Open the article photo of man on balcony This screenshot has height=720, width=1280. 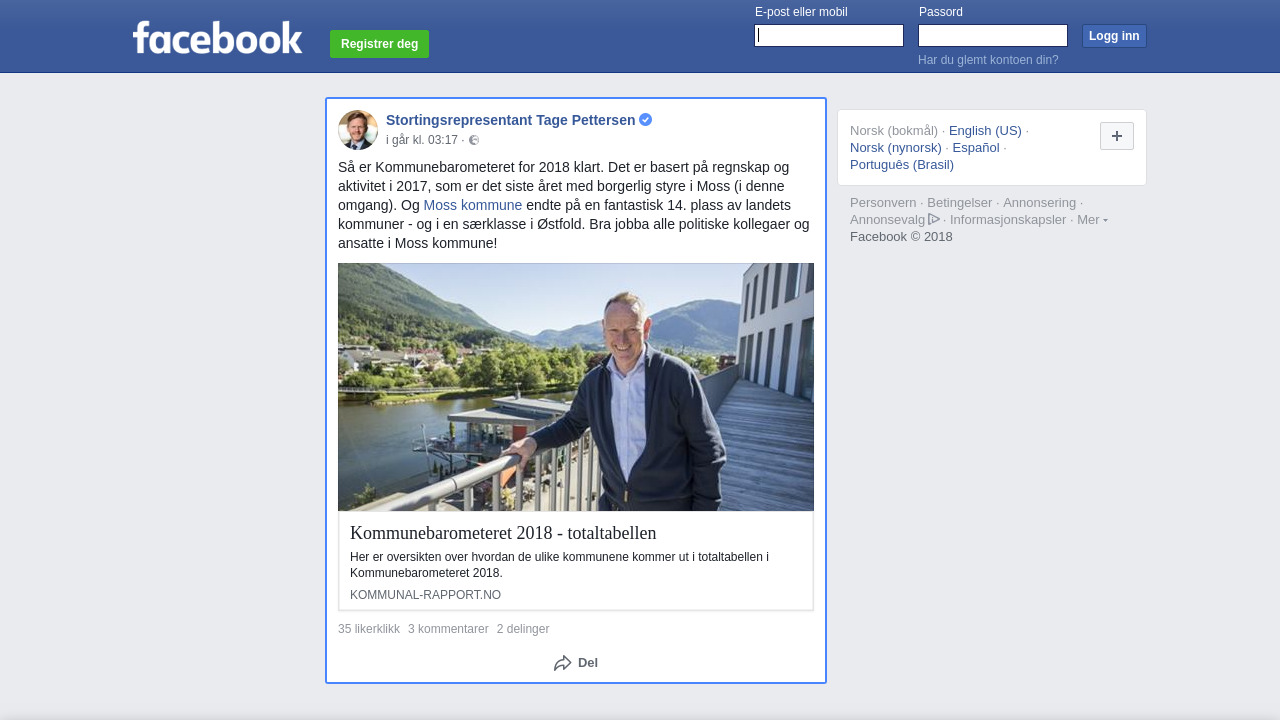pyautogui.click(x=576, y=387)
